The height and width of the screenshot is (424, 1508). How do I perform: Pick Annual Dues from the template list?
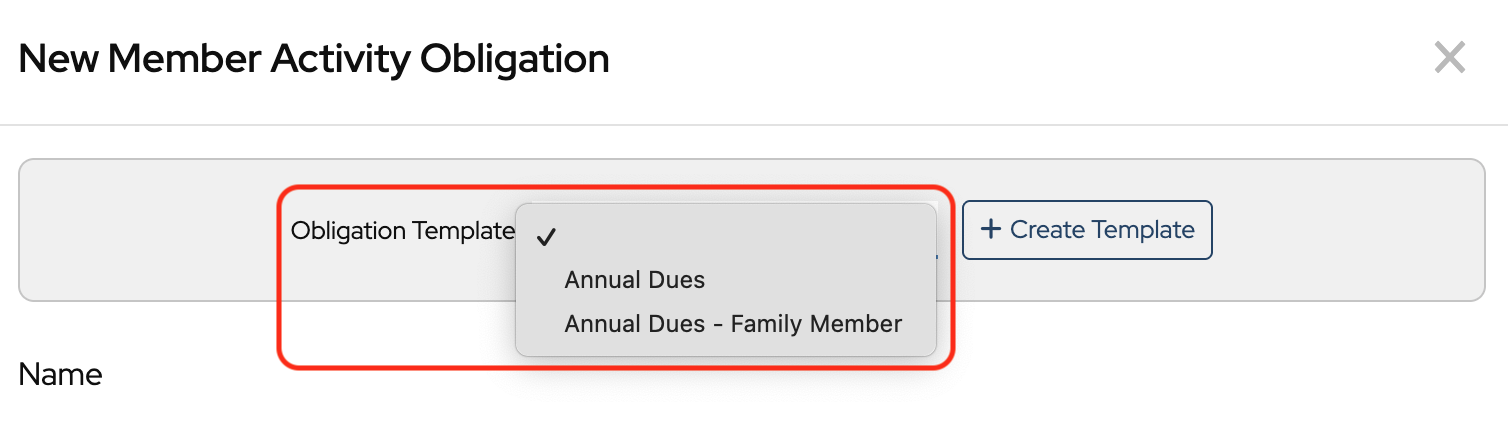pyautogui.click(x=635, y=280)
